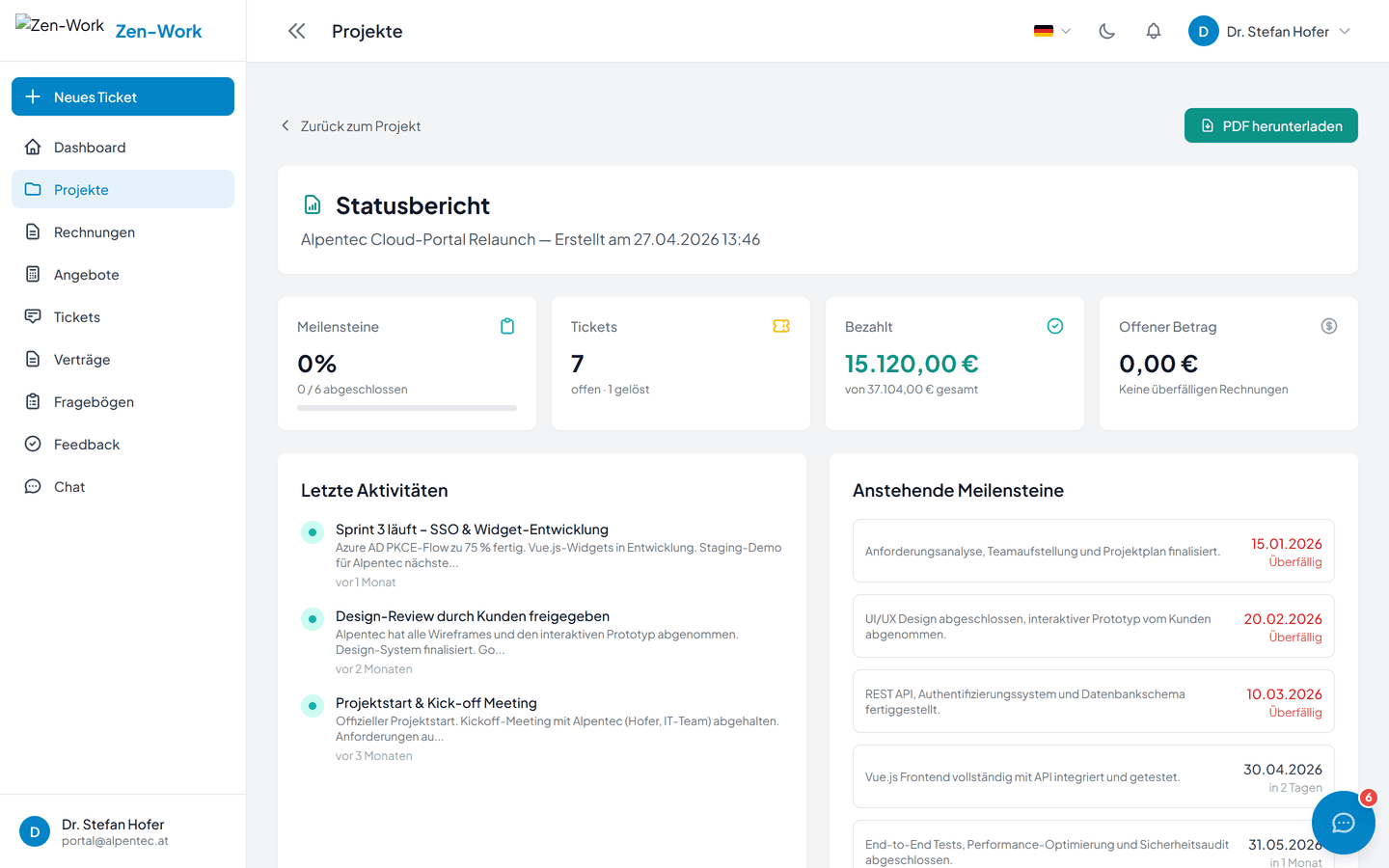Click the dot beside Design-Review activity

(313, 618)
